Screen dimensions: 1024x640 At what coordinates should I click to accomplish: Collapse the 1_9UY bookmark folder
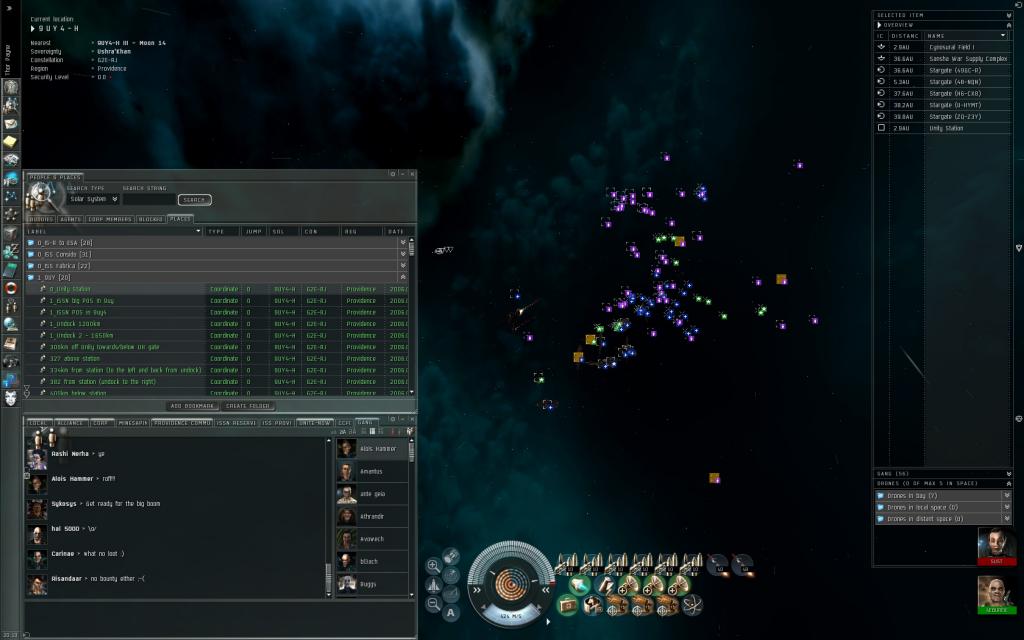402,277
